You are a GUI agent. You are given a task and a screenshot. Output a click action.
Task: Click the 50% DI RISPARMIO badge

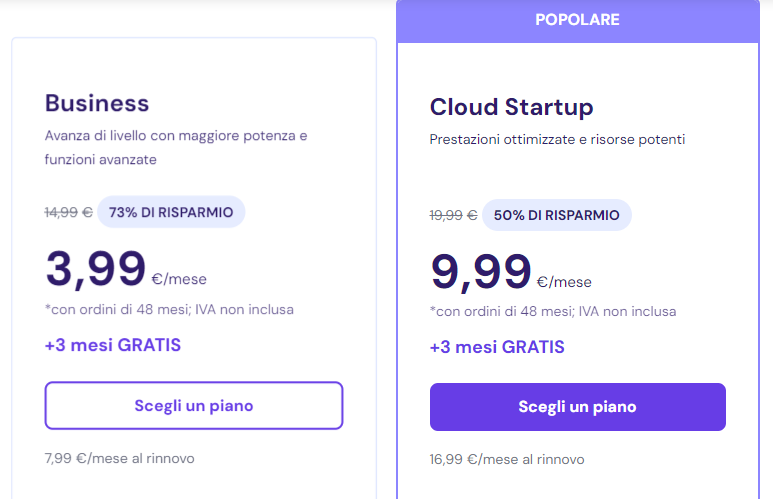click(556, 215)
